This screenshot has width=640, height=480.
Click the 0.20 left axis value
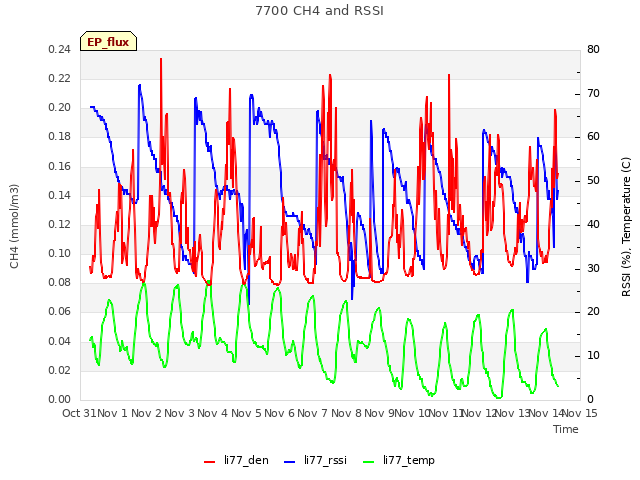(x=59, y=107)
